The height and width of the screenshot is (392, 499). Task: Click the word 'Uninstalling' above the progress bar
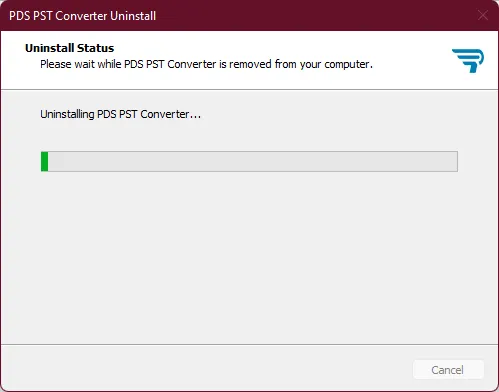click(67, 114)
